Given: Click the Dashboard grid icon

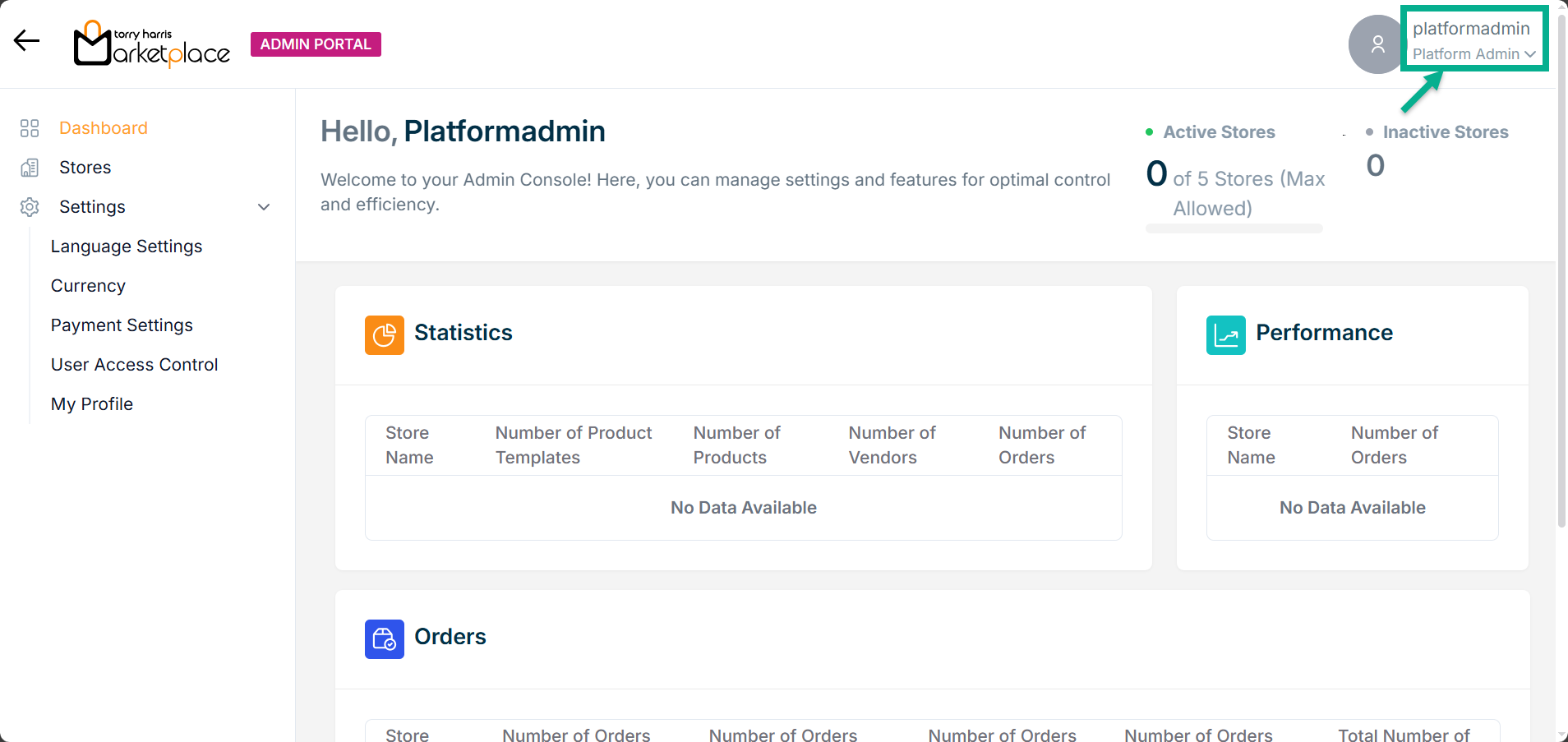Looking at the screenshot, I should pos(30,128).
